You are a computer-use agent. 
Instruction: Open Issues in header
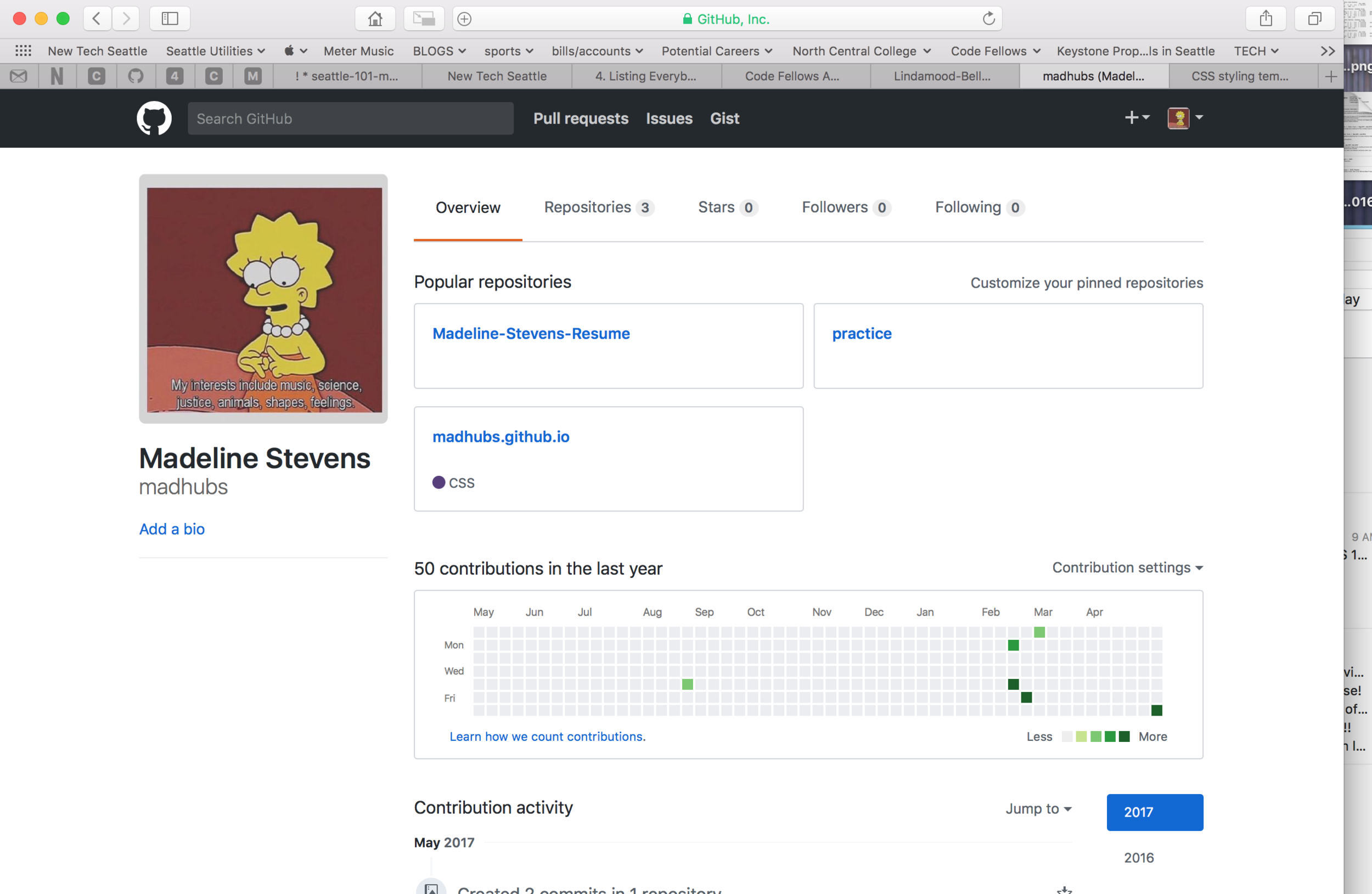668,118
